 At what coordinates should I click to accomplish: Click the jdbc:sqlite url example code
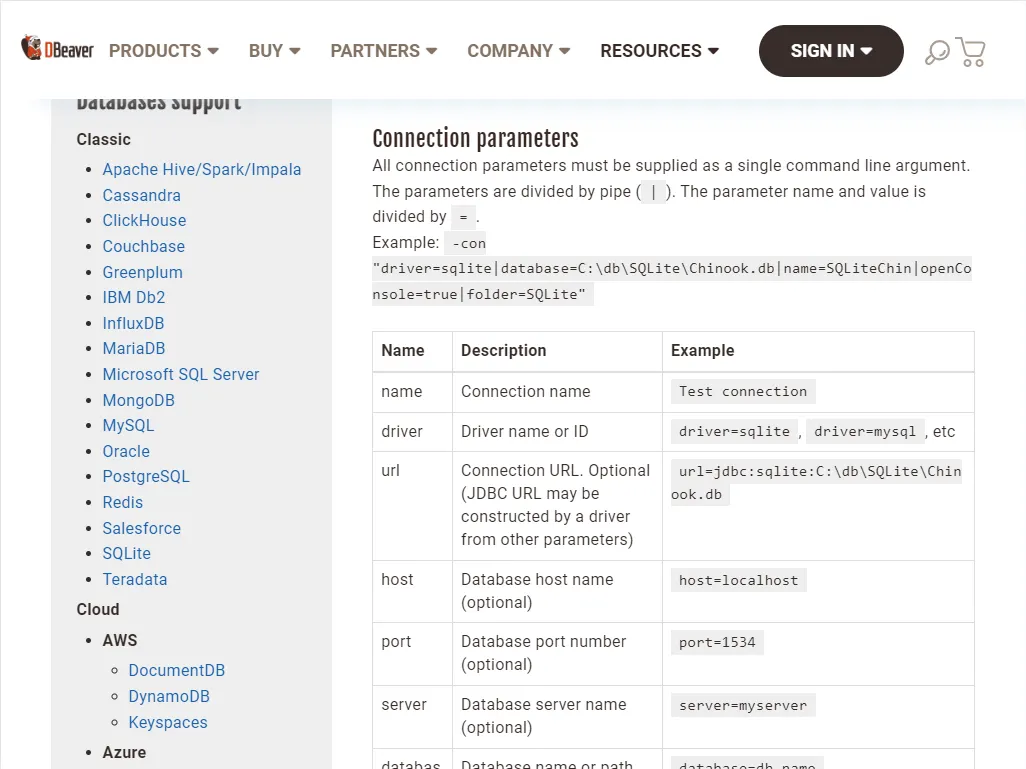point(817,483)
